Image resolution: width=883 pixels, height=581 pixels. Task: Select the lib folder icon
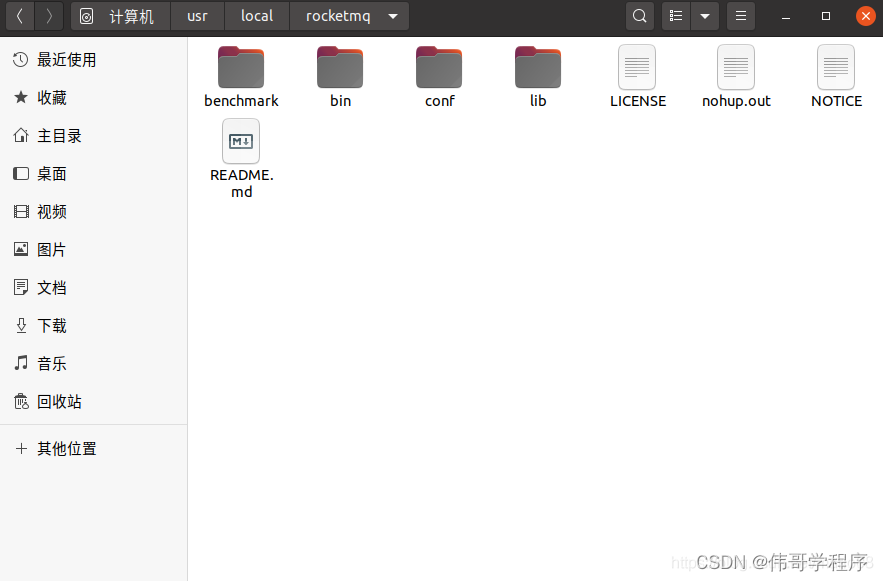pos(538,67)
